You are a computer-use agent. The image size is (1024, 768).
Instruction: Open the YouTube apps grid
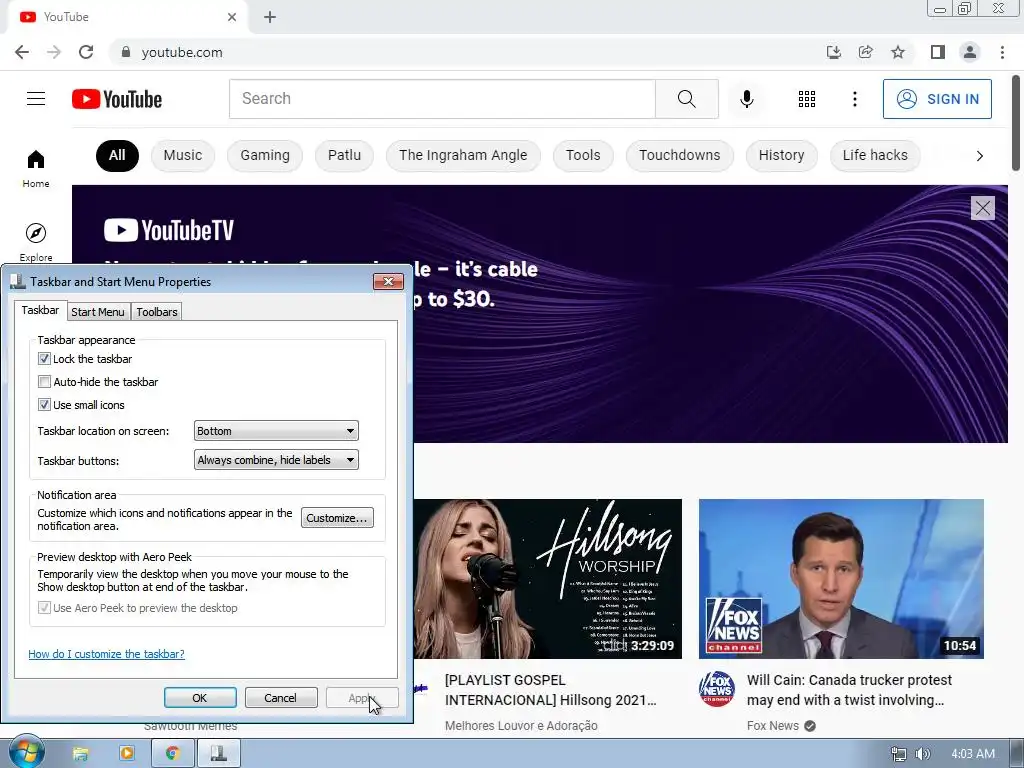click(807, 99)
